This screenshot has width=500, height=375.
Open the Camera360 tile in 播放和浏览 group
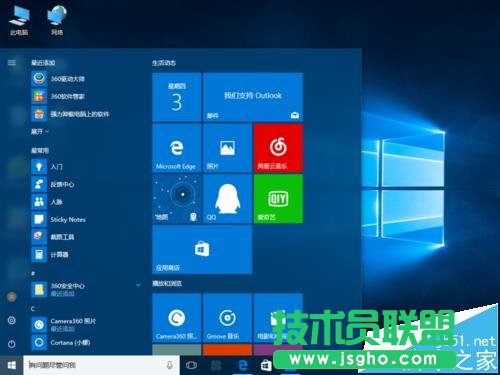[177, 318]
